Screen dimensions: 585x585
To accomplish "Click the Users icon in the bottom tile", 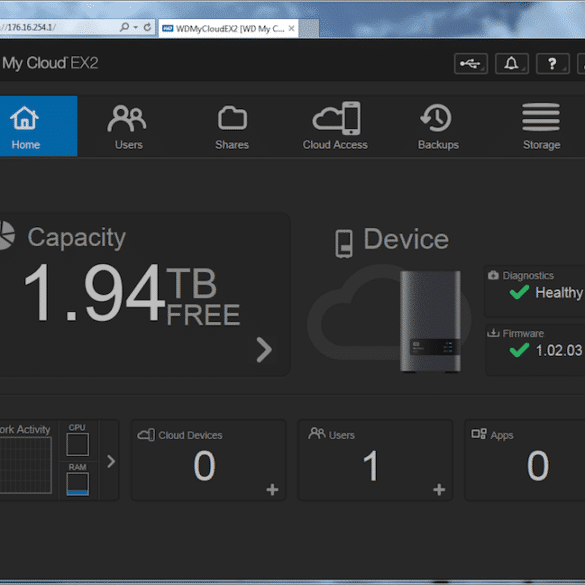I will (317, 434).
